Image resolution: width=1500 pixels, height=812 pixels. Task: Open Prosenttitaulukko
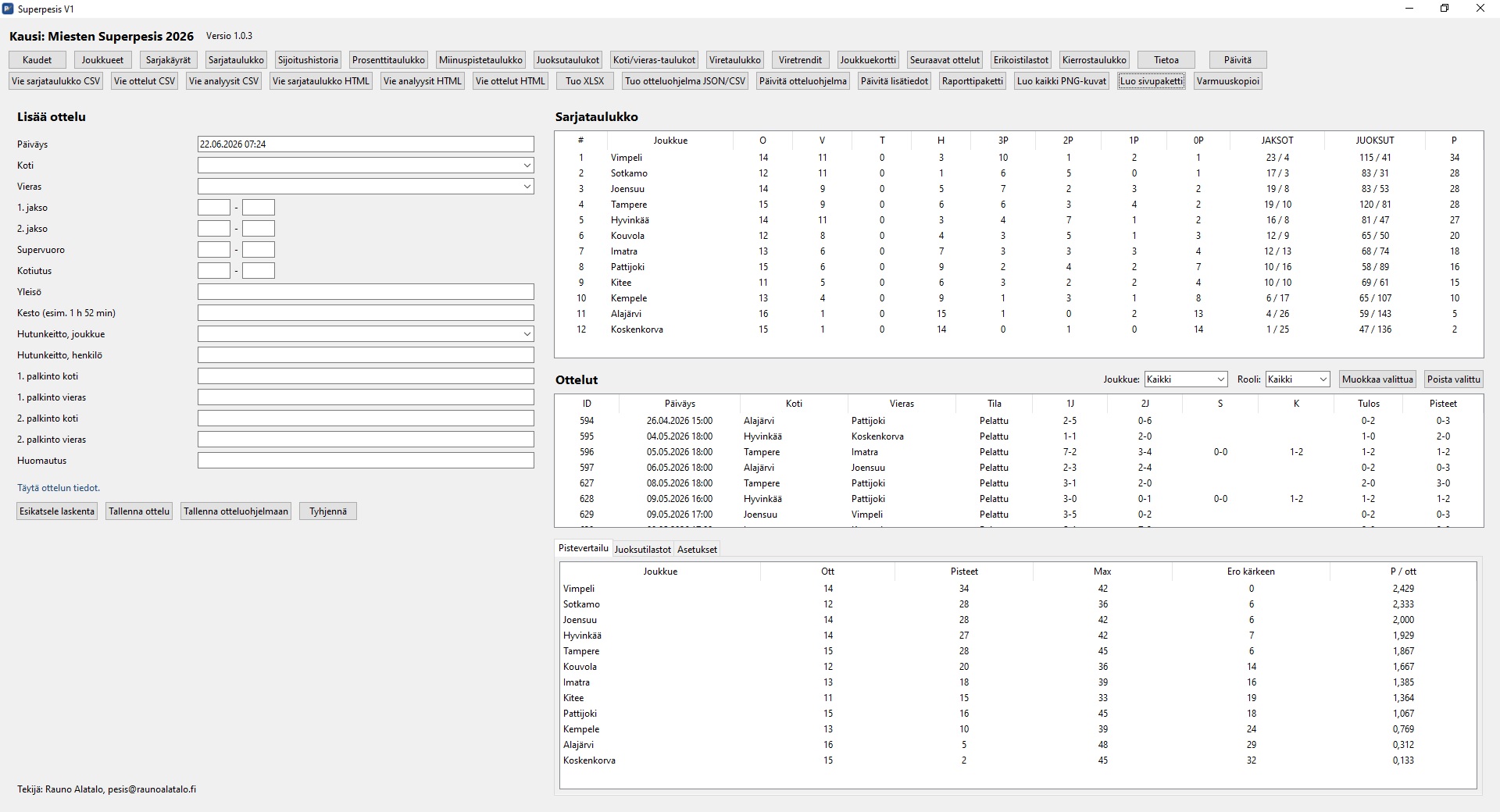click(x=388, y=60)
